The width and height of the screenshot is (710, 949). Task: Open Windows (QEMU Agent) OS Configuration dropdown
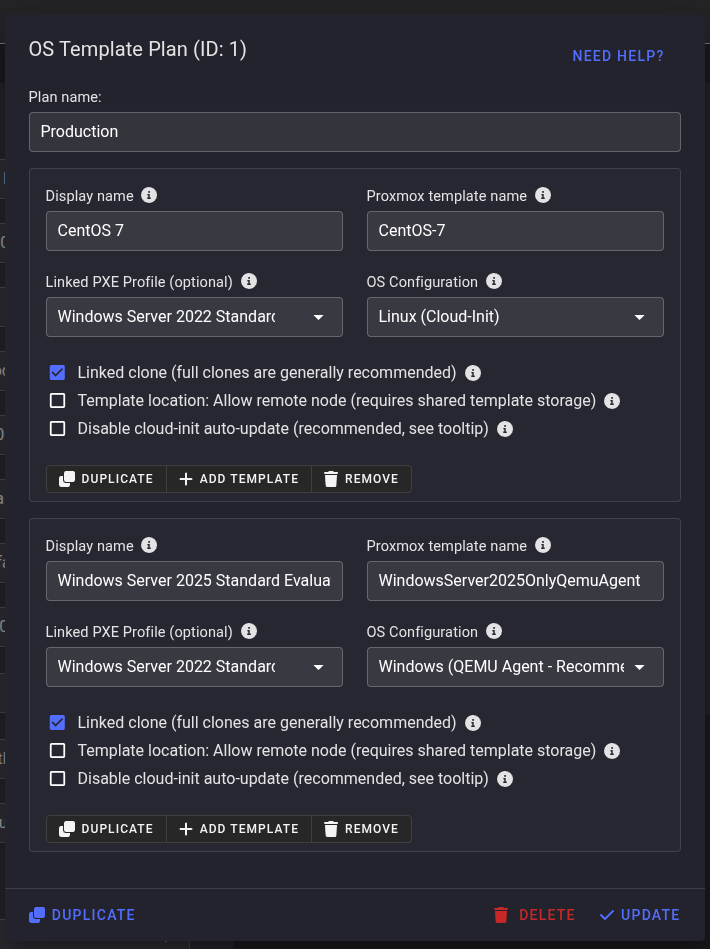tap(514, 667)
